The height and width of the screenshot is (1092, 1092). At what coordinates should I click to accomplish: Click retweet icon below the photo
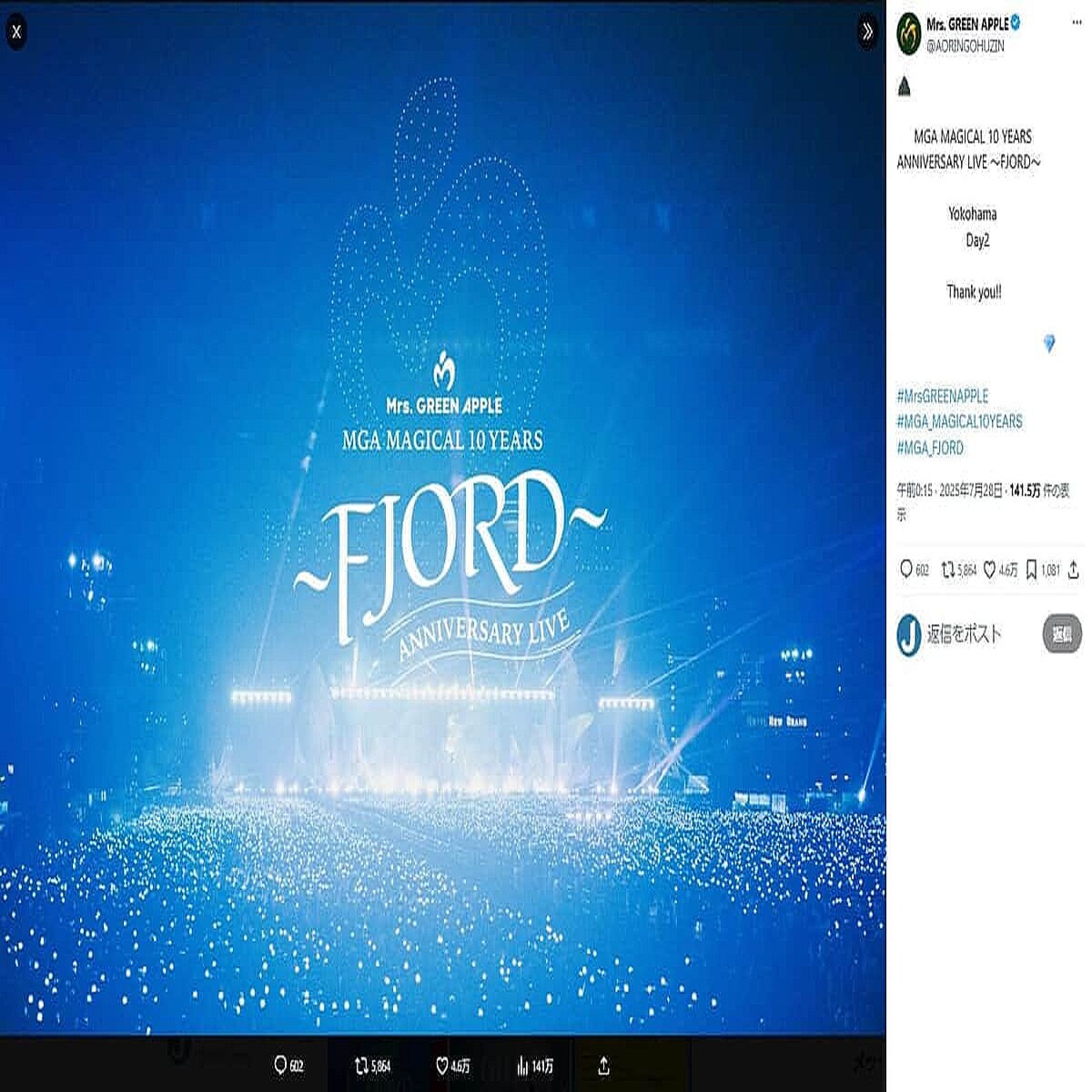point(361,1065)
